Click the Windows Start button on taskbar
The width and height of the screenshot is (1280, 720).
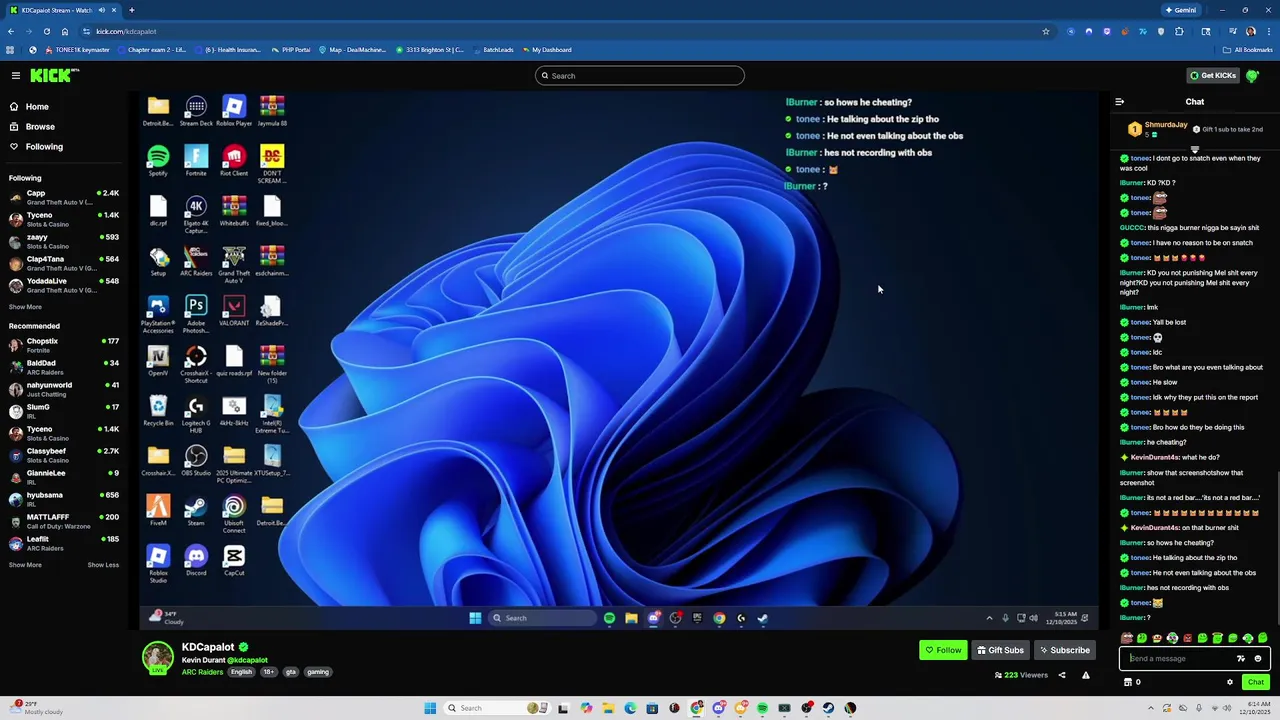tap(430, 708)
